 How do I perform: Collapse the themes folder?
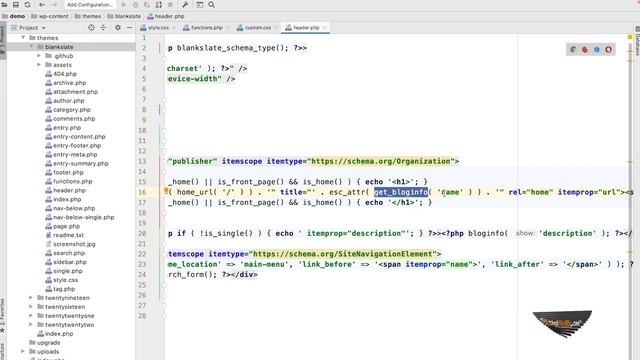[x=23, y=38]
